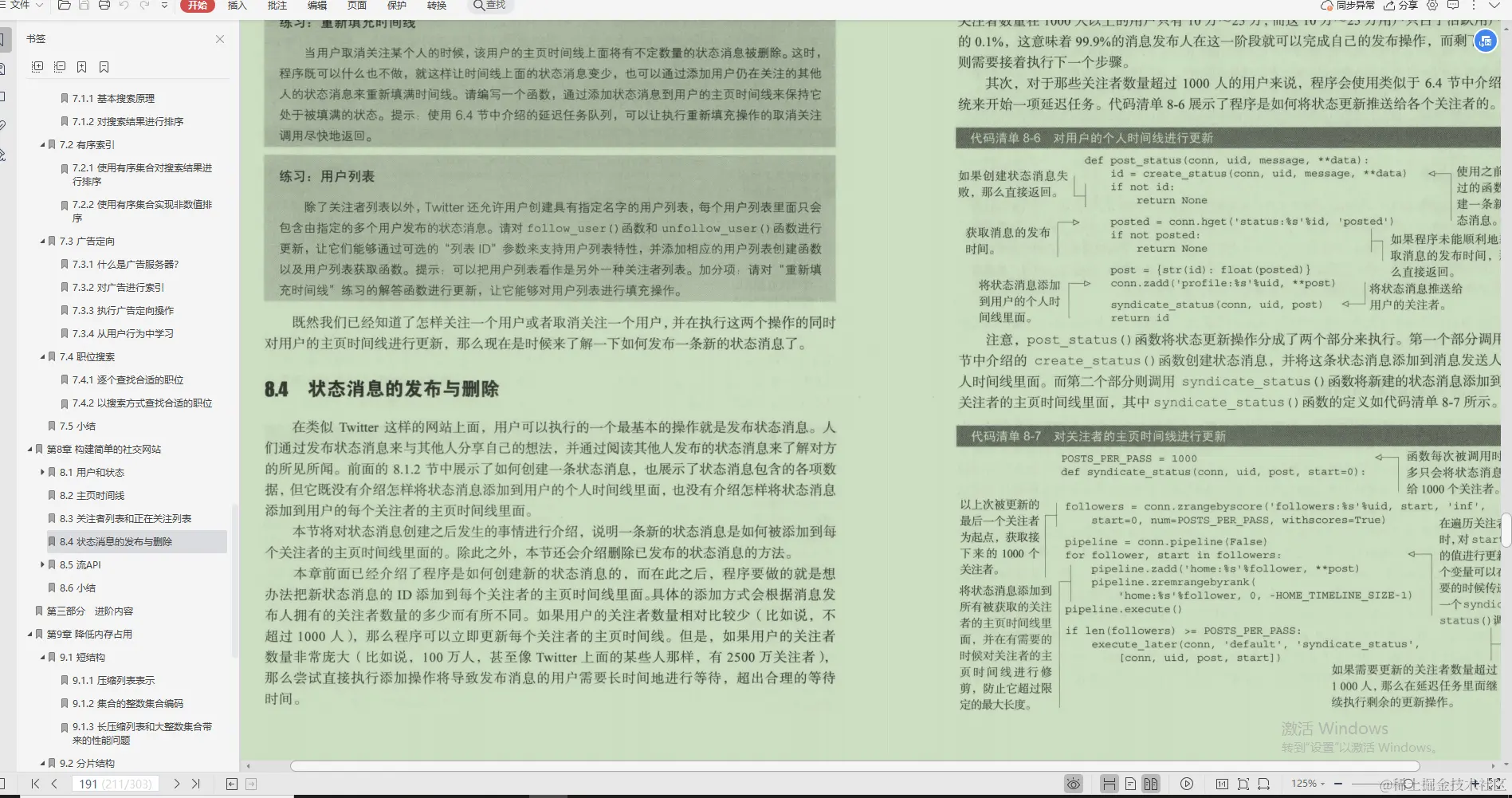Decrease zoom with the minus slider control
Viewport: 1512px width, 798px height.
[1338, 783]
